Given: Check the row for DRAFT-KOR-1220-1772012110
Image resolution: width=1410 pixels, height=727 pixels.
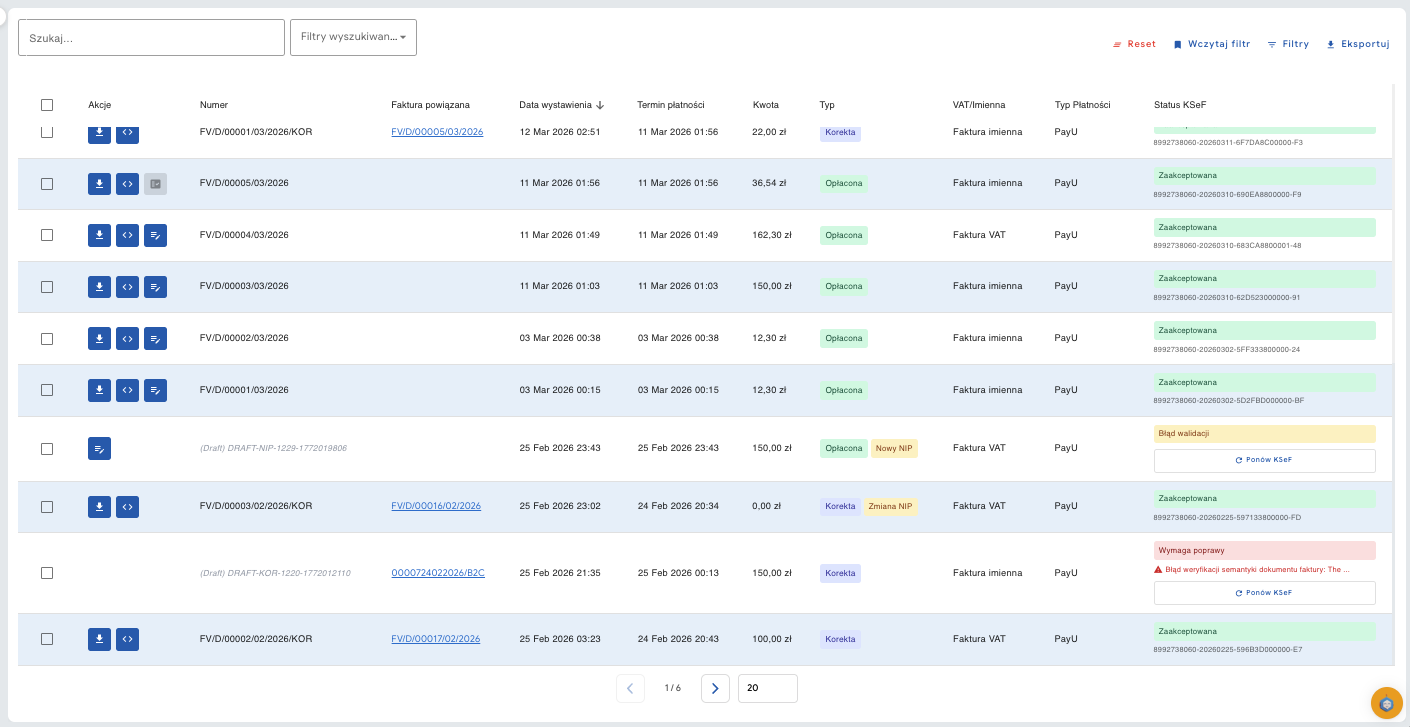Looking at the screenshot, I should [x=47, y=573].
